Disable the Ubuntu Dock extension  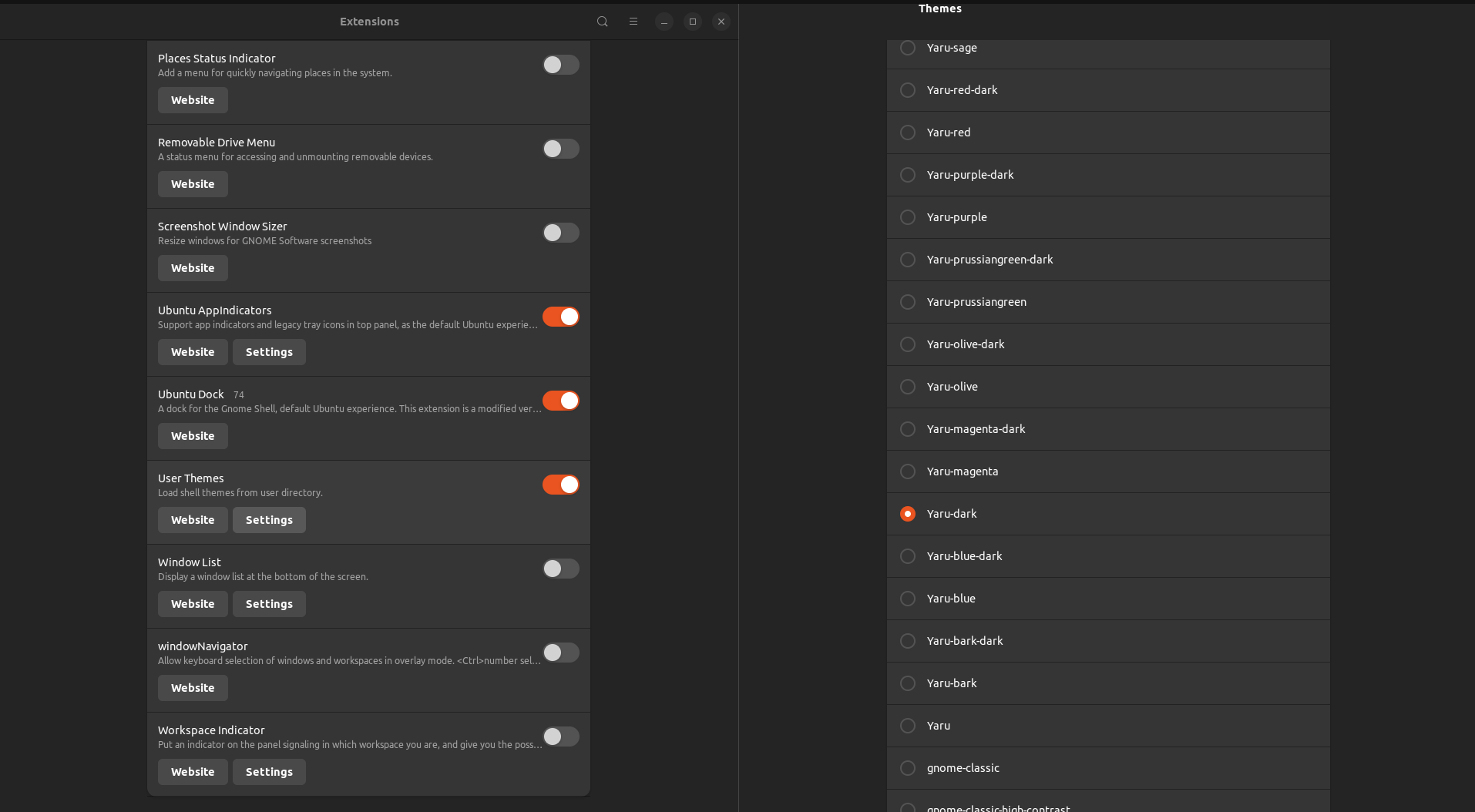point(560,401)
